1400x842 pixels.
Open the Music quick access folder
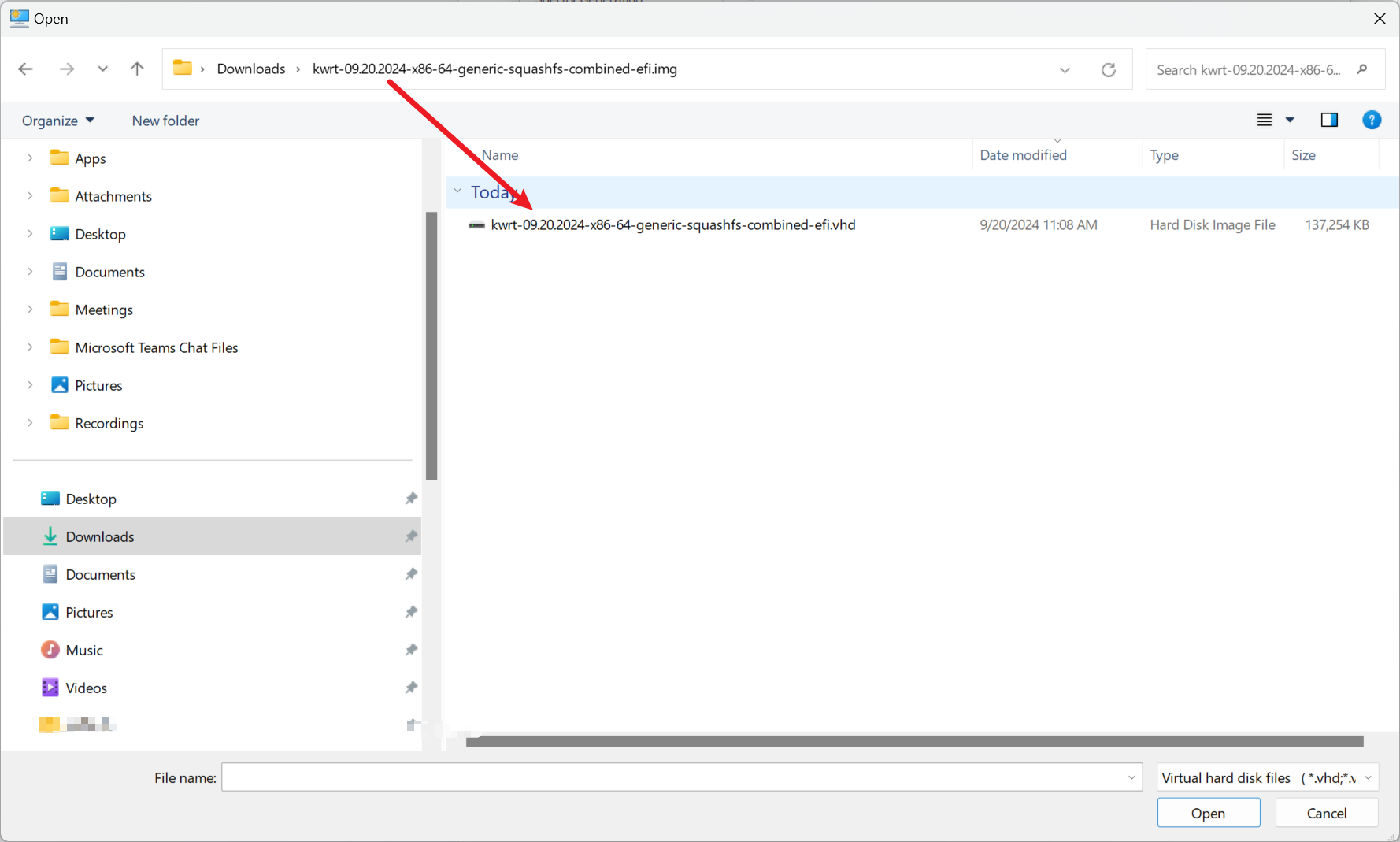[84, 650]
